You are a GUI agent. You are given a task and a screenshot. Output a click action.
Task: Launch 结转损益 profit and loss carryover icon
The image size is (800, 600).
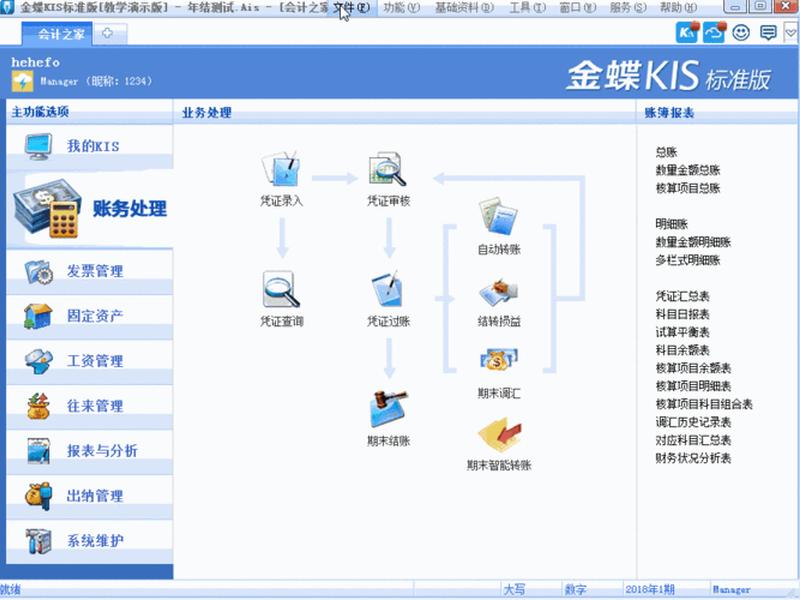pos(498,293)
